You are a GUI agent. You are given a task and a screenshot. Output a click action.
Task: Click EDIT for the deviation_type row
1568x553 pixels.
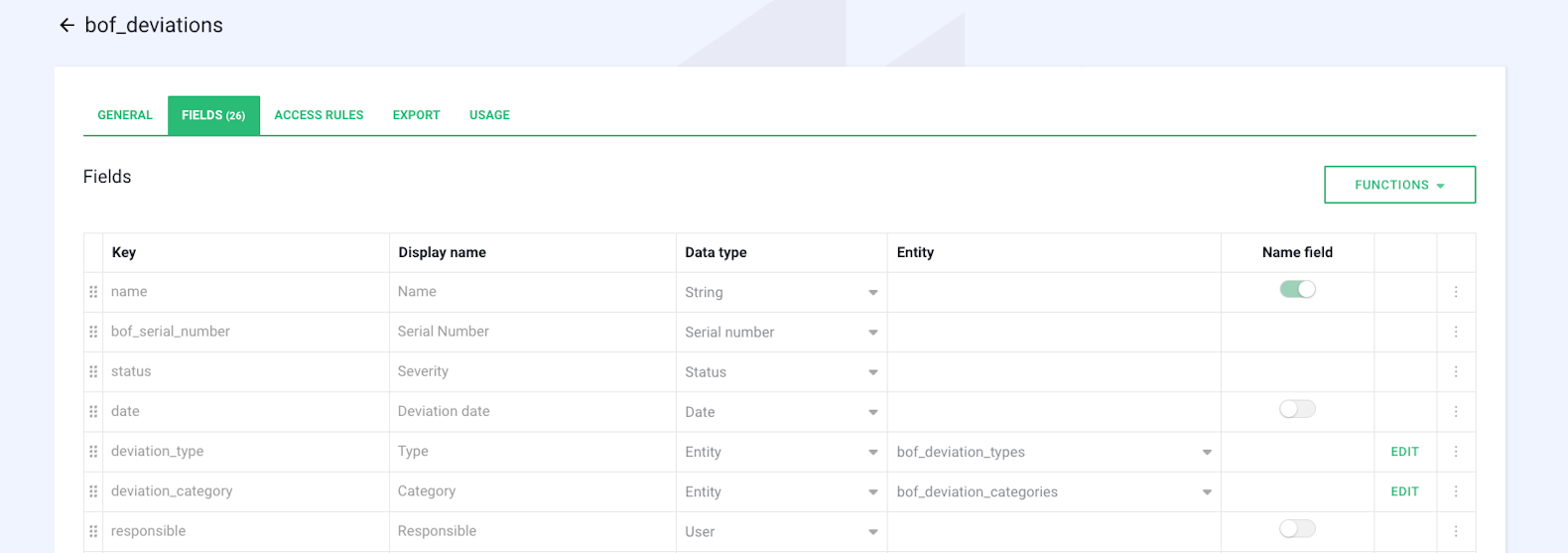point(1404,452)
